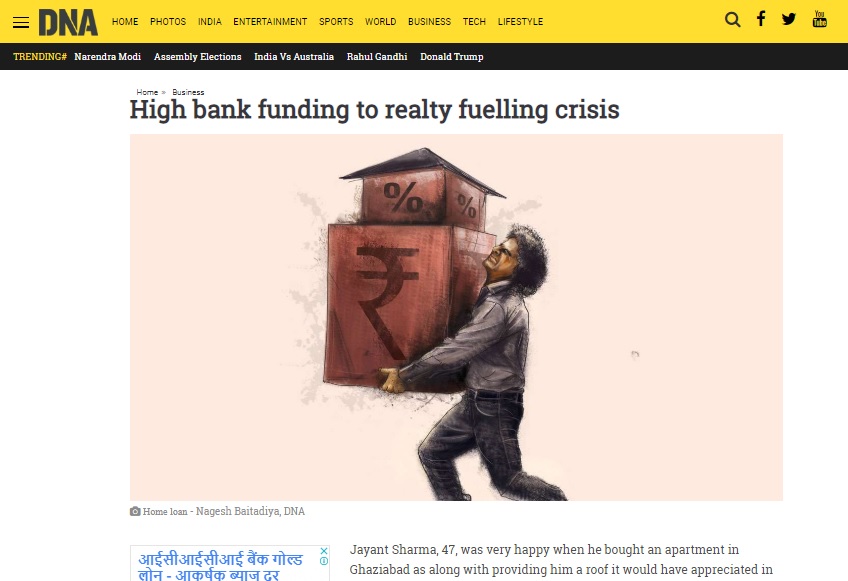Open the YouTube channel icon

[x=819, y=19]
